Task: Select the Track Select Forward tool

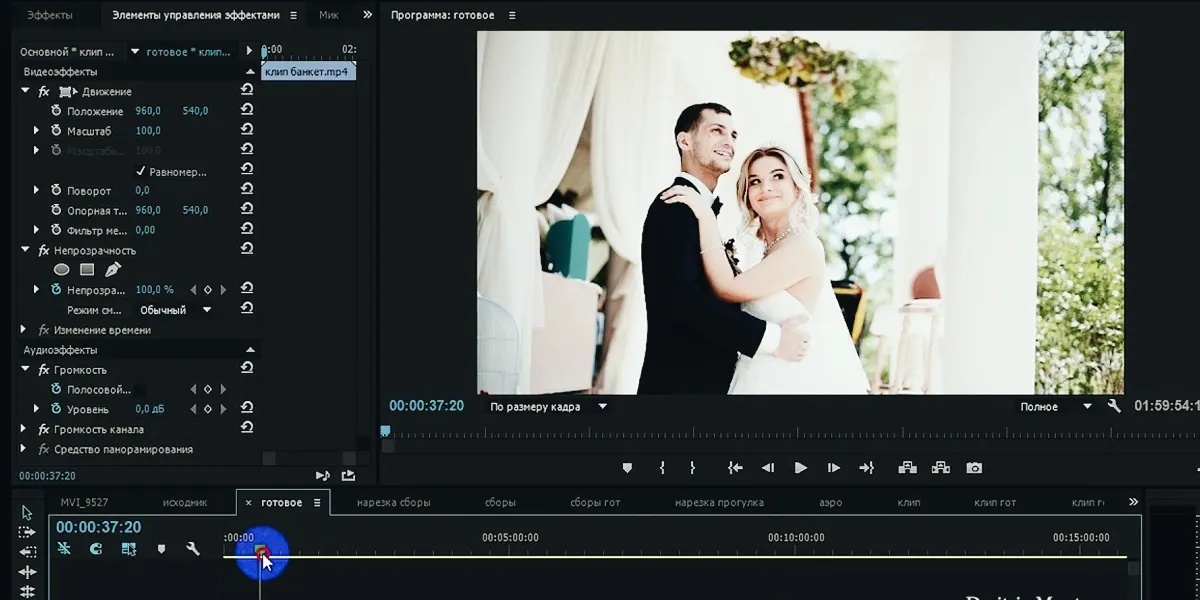Action: coord(27,532)
